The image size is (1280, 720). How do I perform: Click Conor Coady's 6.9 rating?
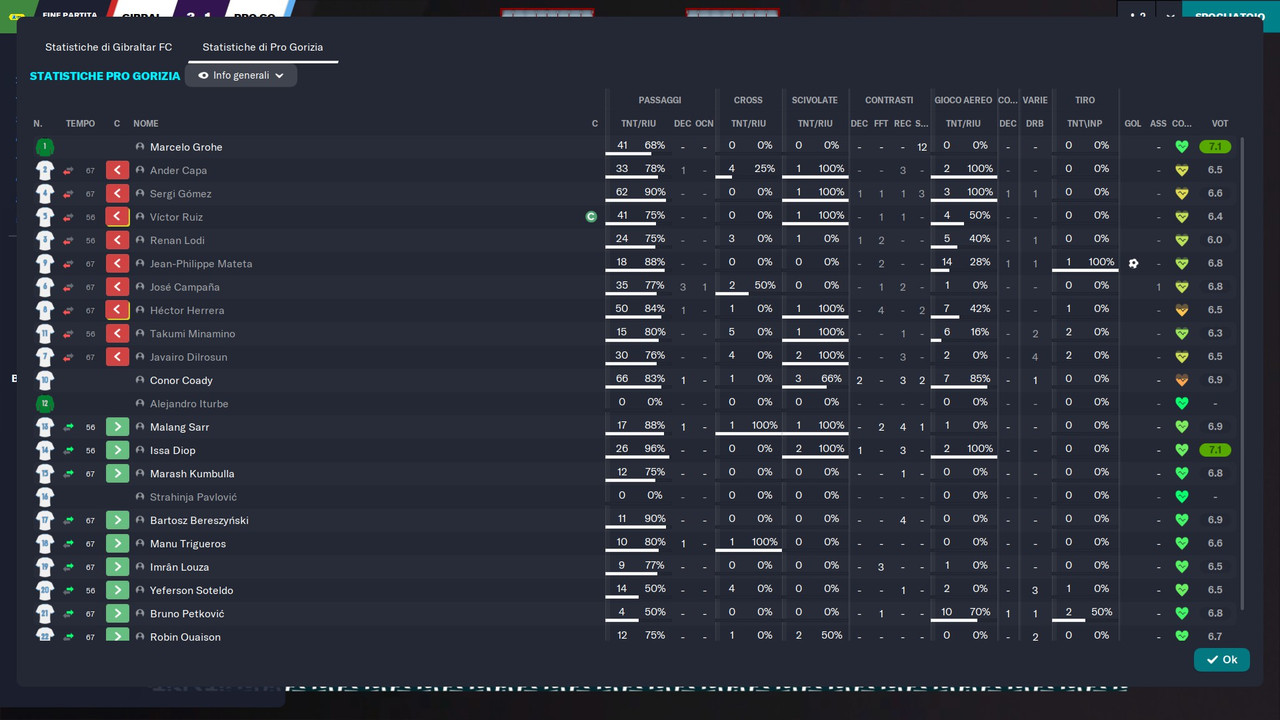[x=1215, y=381]
